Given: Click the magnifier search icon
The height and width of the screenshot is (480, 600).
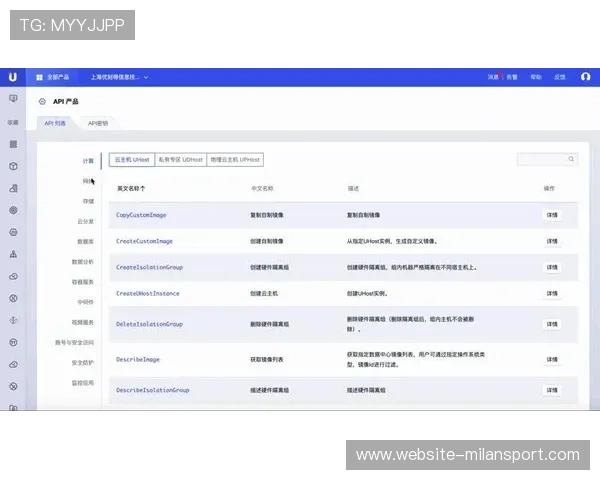Looking at the screenshot, I should [571, 159].
